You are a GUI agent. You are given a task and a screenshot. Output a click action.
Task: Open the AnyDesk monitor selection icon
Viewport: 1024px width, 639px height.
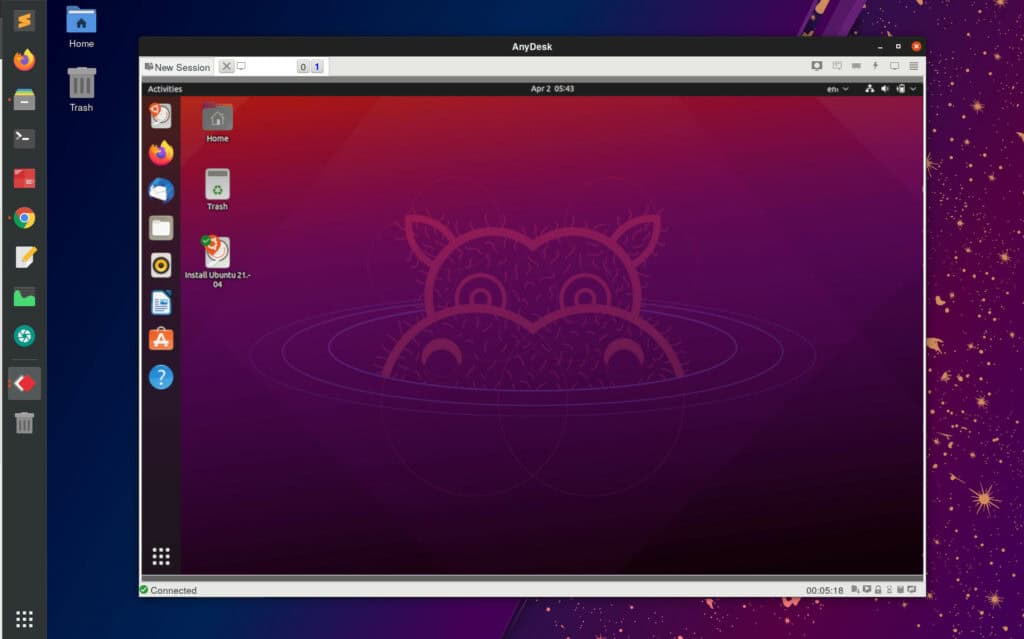[x=816, y=66]
